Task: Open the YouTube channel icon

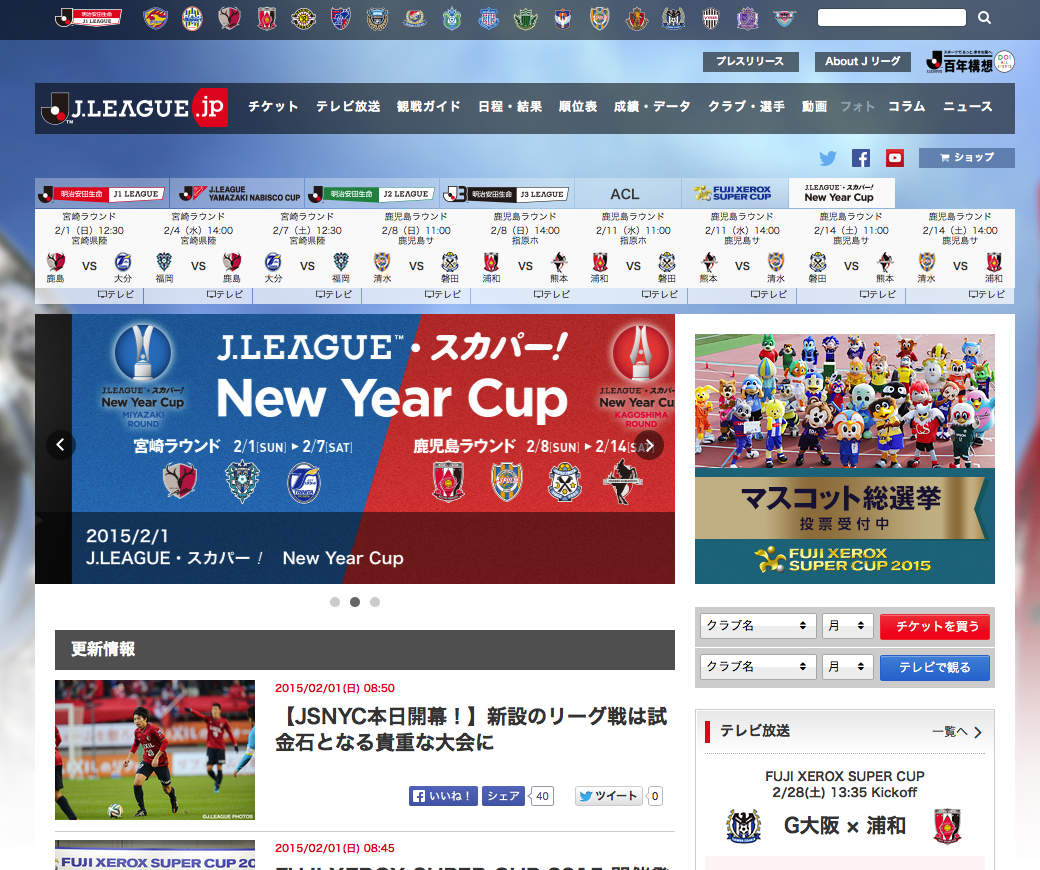Action: point(894,158)
